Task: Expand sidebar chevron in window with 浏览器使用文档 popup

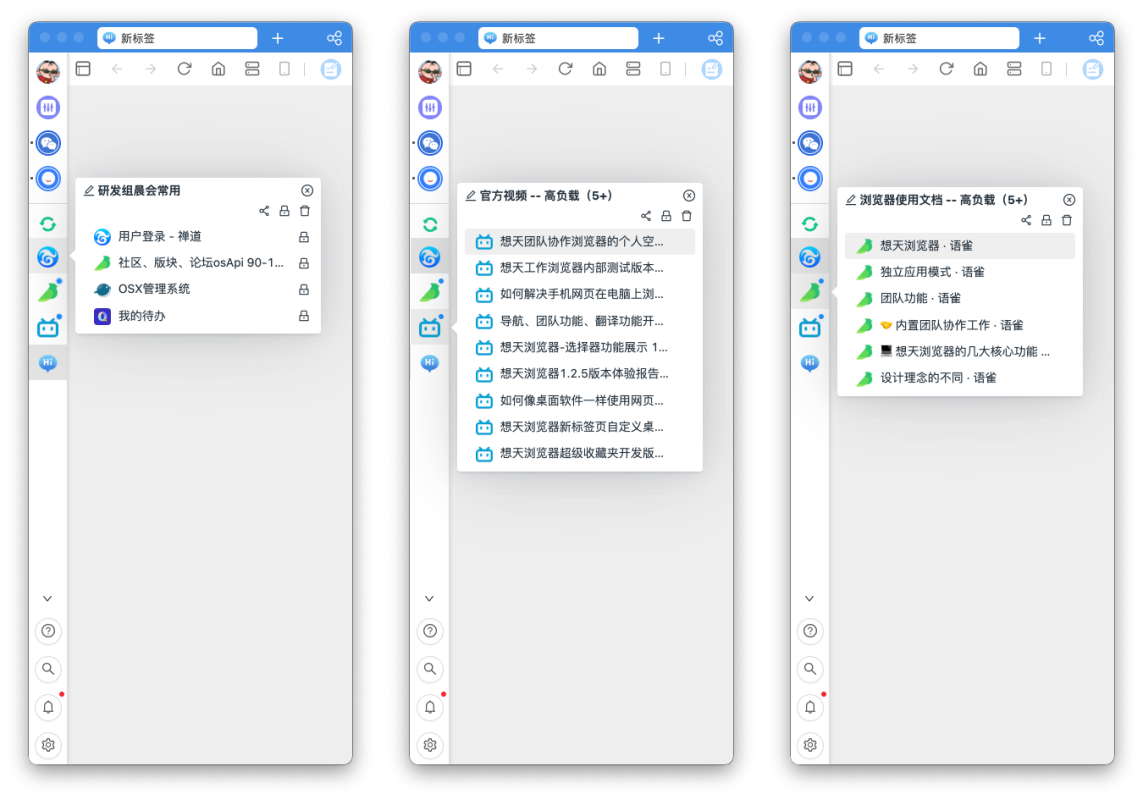Action: pos(811,599)
